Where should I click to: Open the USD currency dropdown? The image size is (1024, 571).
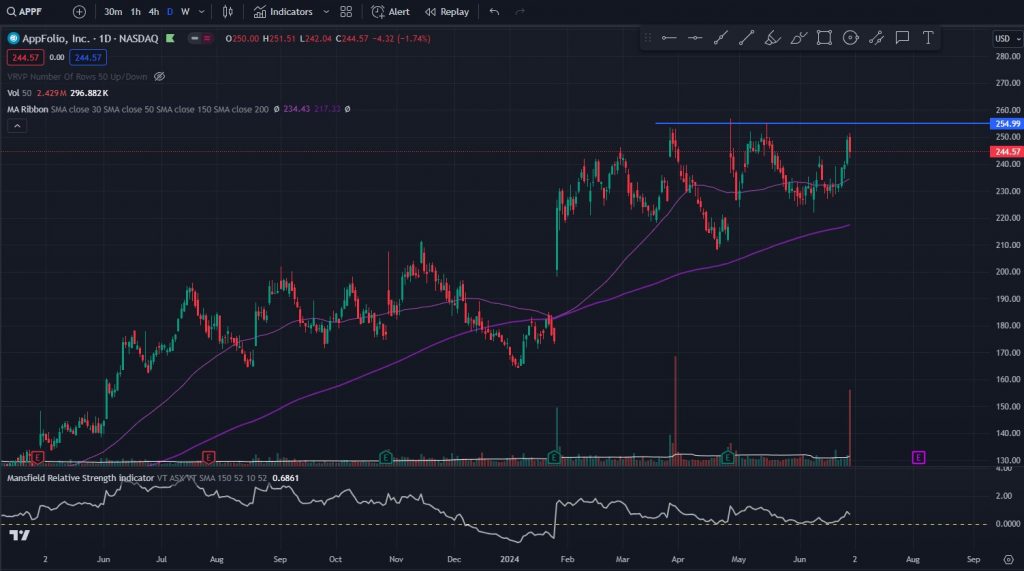tap(1003, 39)
